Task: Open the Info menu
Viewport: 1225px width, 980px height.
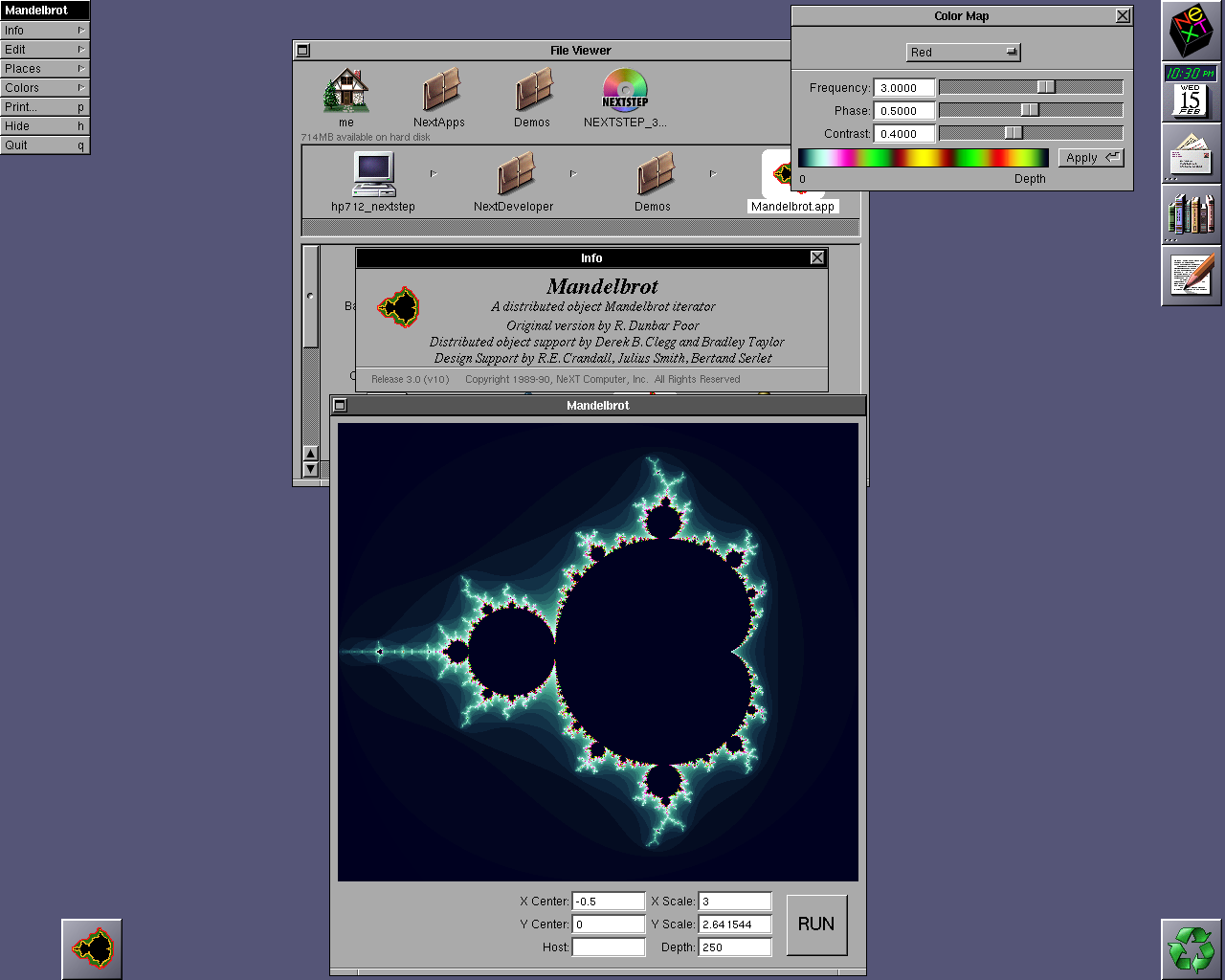Action: (45, 31)
